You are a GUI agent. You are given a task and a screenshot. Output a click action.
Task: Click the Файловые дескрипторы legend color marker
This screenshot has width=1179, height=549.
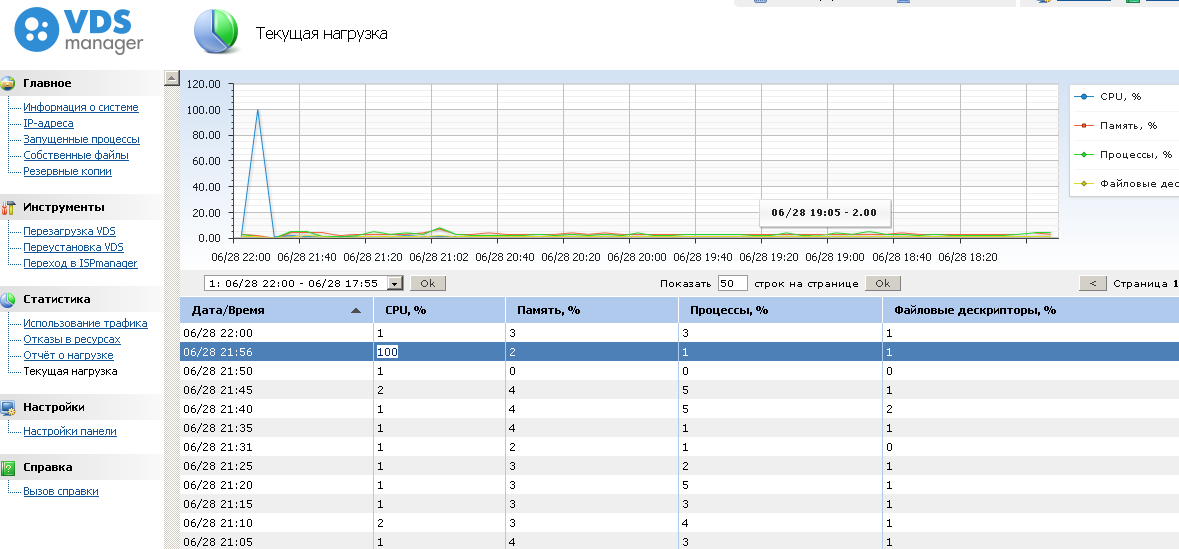[1085, 184]
